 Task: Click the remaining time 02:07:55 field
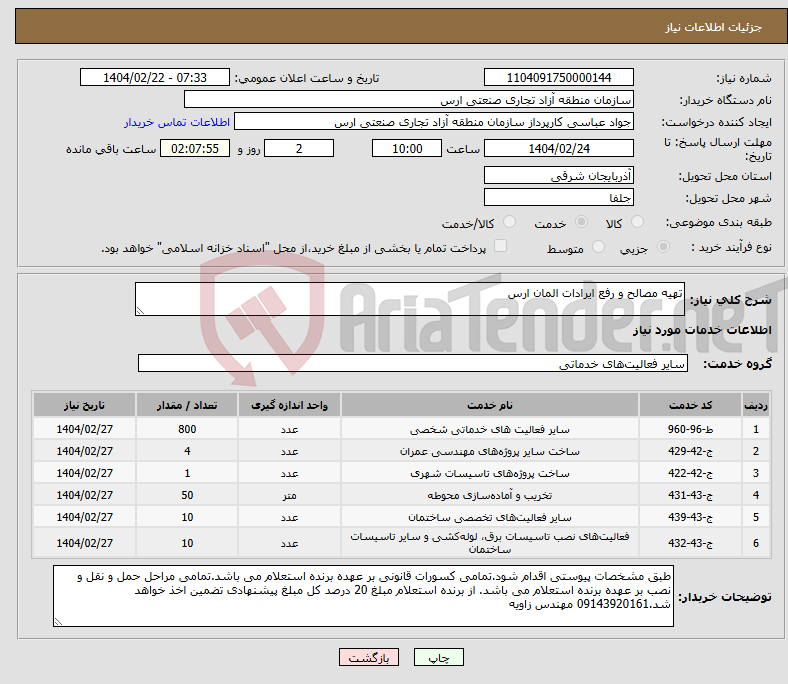(x=195, y=148)
